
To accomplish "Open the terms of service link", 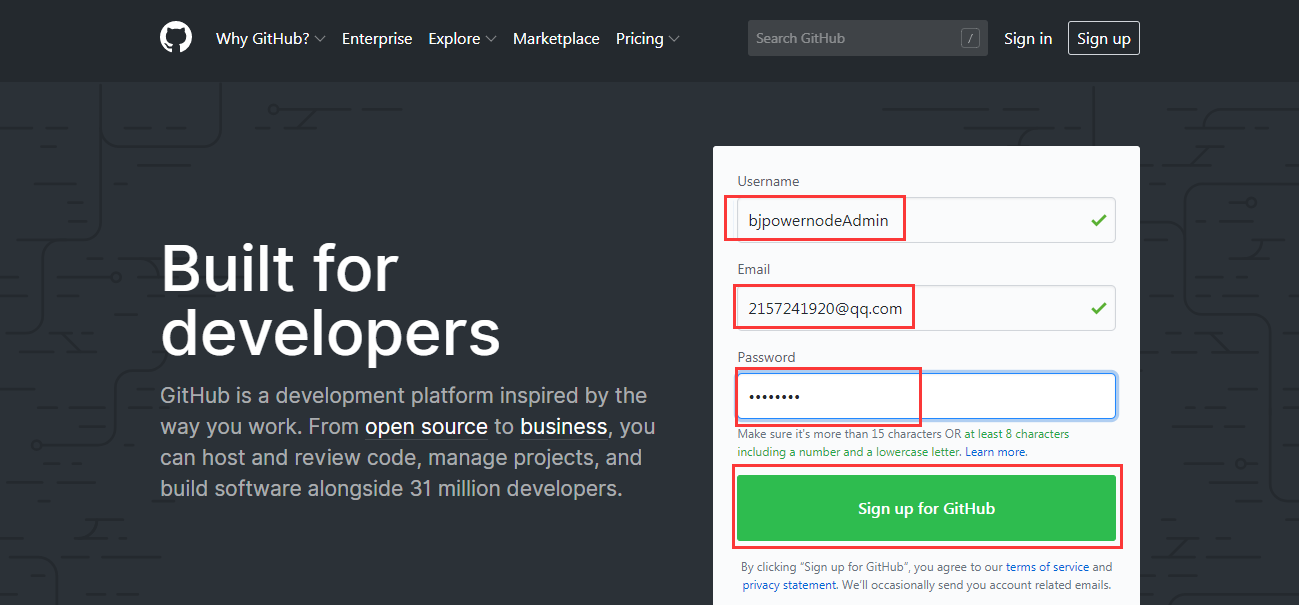I will pos(1047,567).
